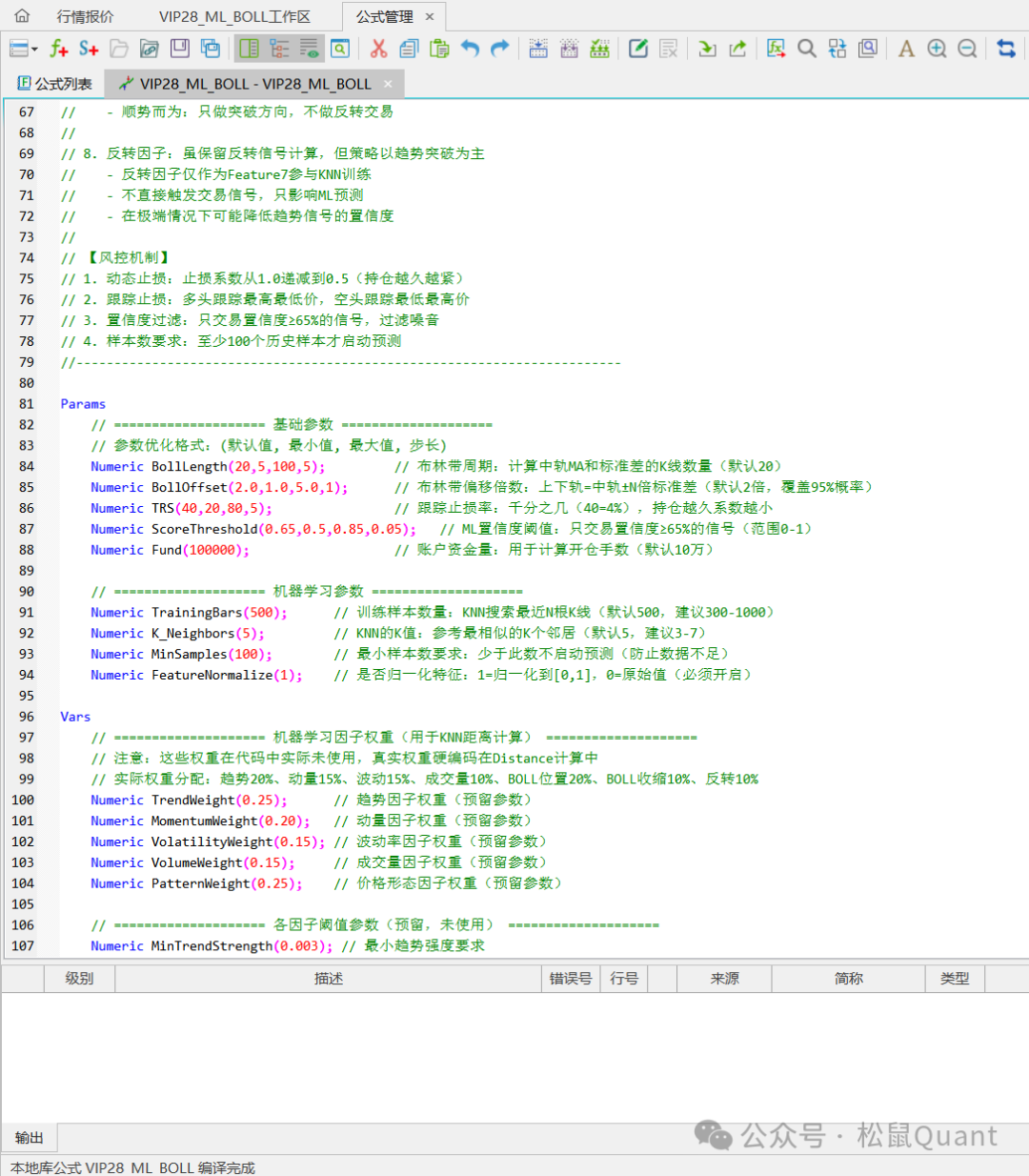1029x1176 pixels.
Task: Click the magnifier search icon in toolbar
Action: (806, 49)
